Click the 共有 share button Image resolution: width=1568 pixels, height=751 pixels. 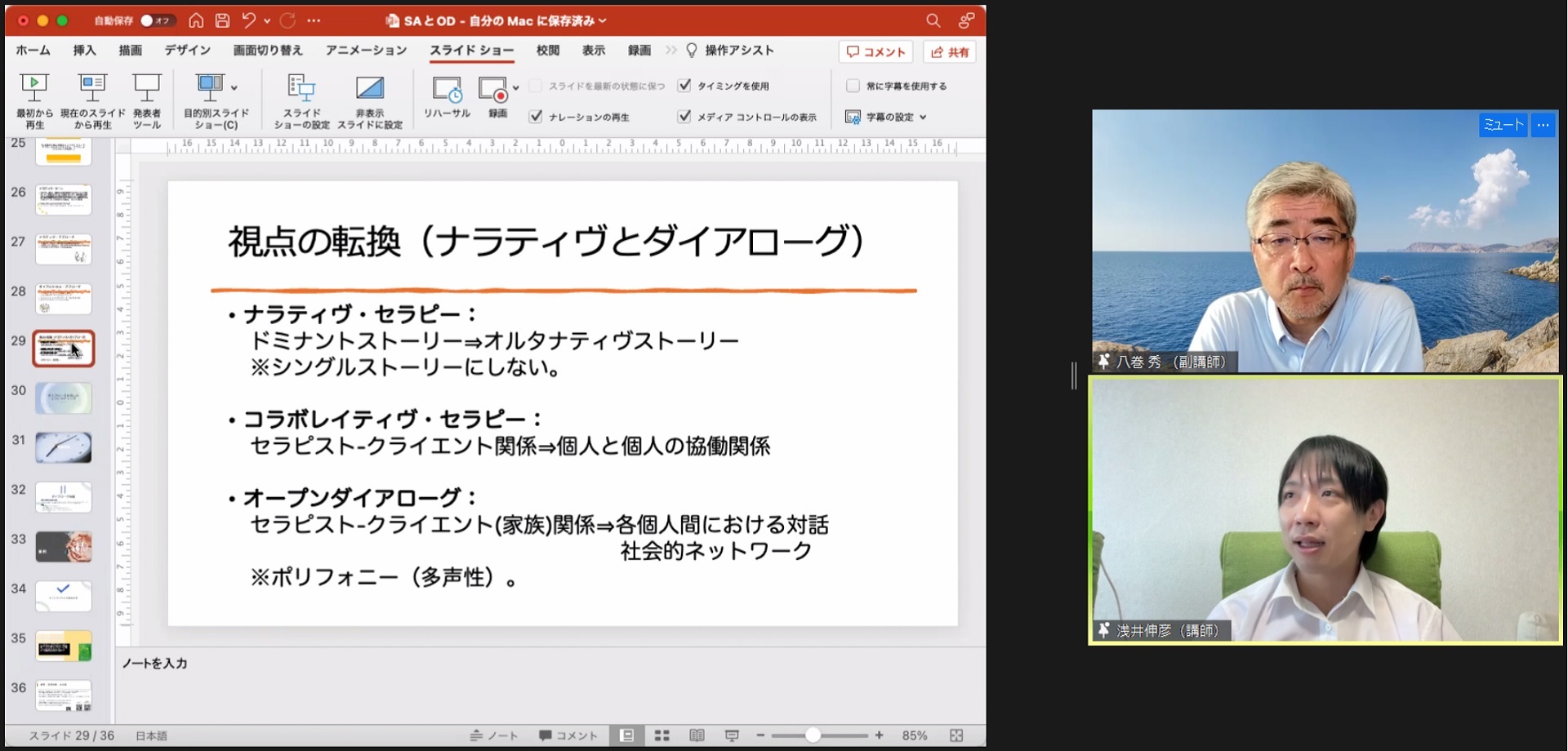950,51
